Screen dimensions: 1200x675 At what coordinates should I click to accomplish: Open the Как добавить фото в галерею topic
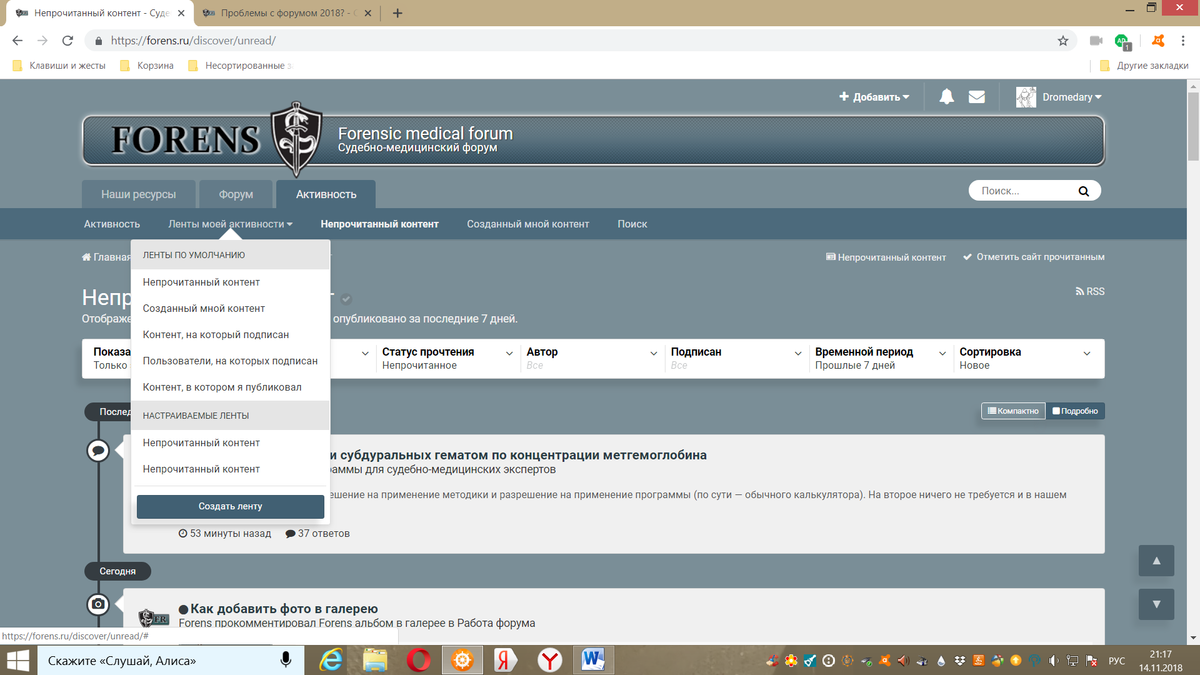coord(284,609)
